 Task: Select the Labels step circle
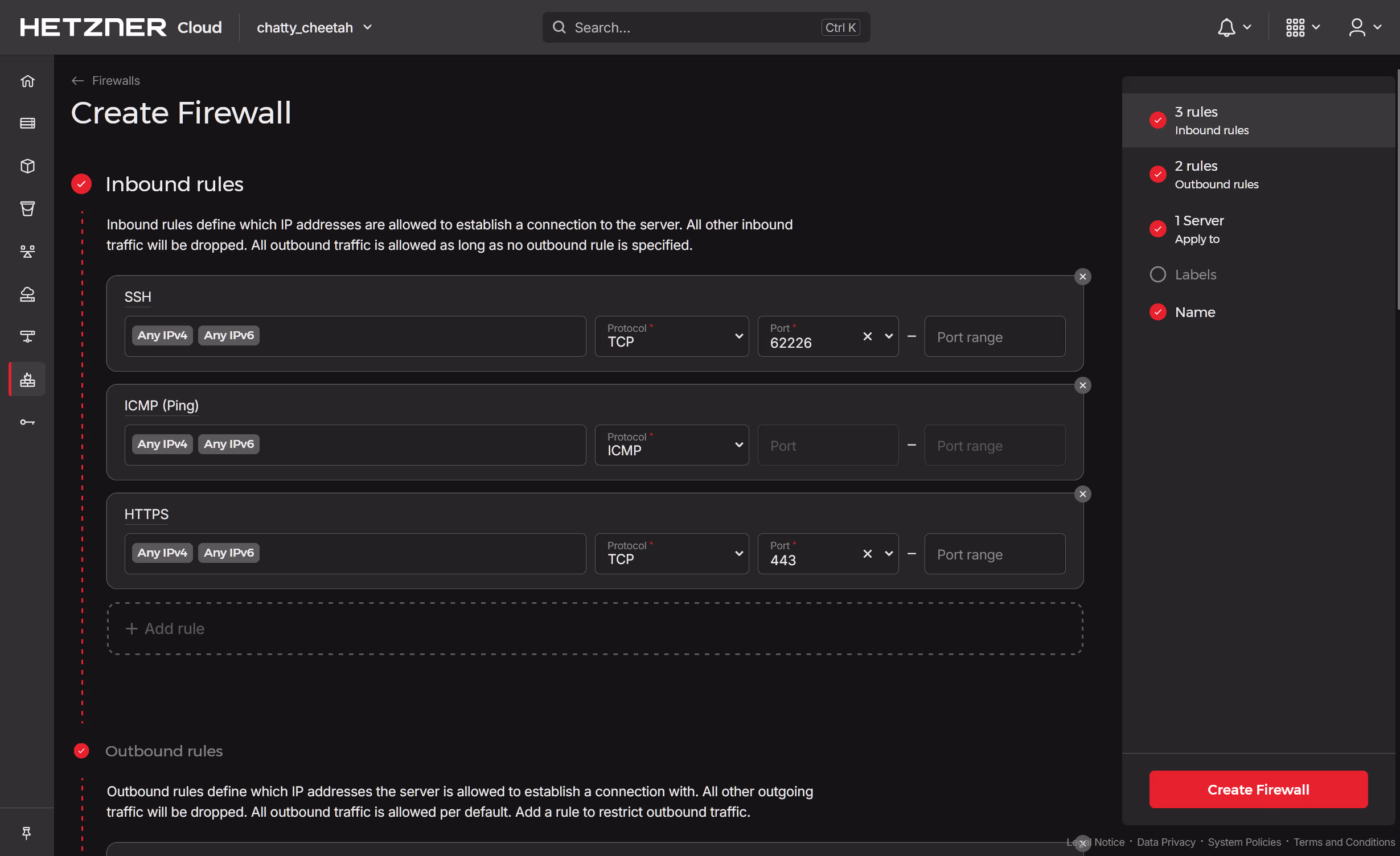(x=1158, y=274)
